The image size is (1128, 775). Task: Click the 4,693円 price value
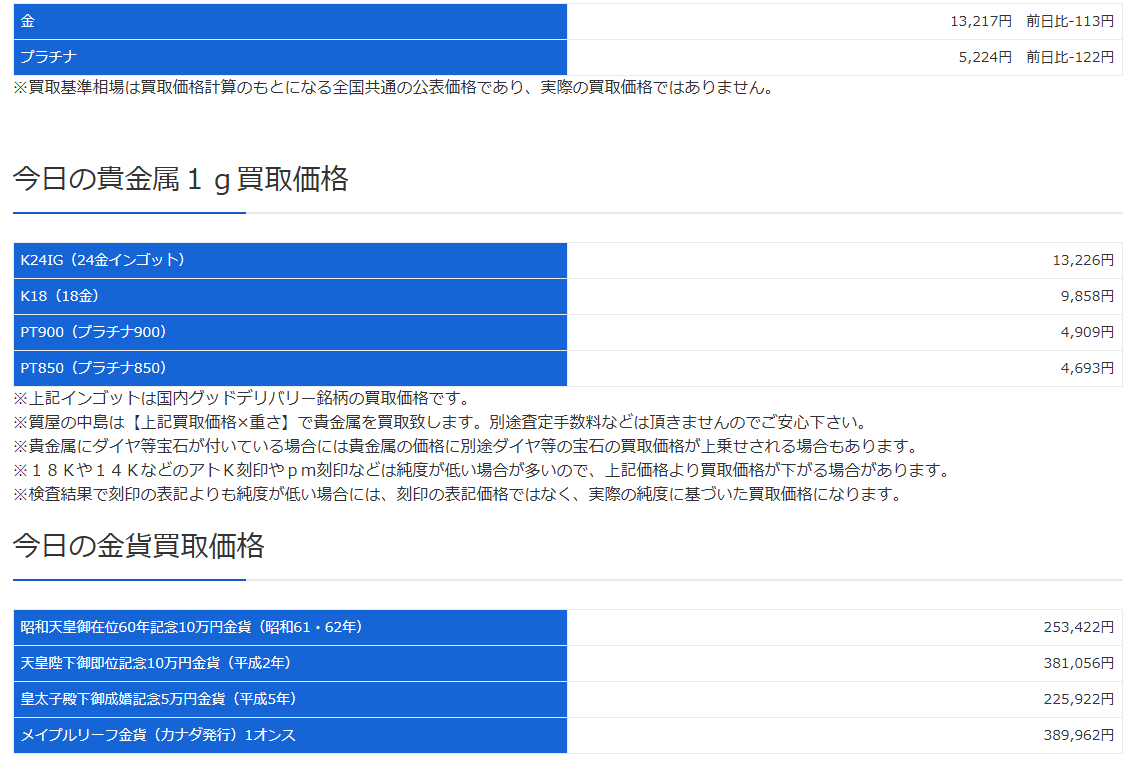[x=1087, y=368]
